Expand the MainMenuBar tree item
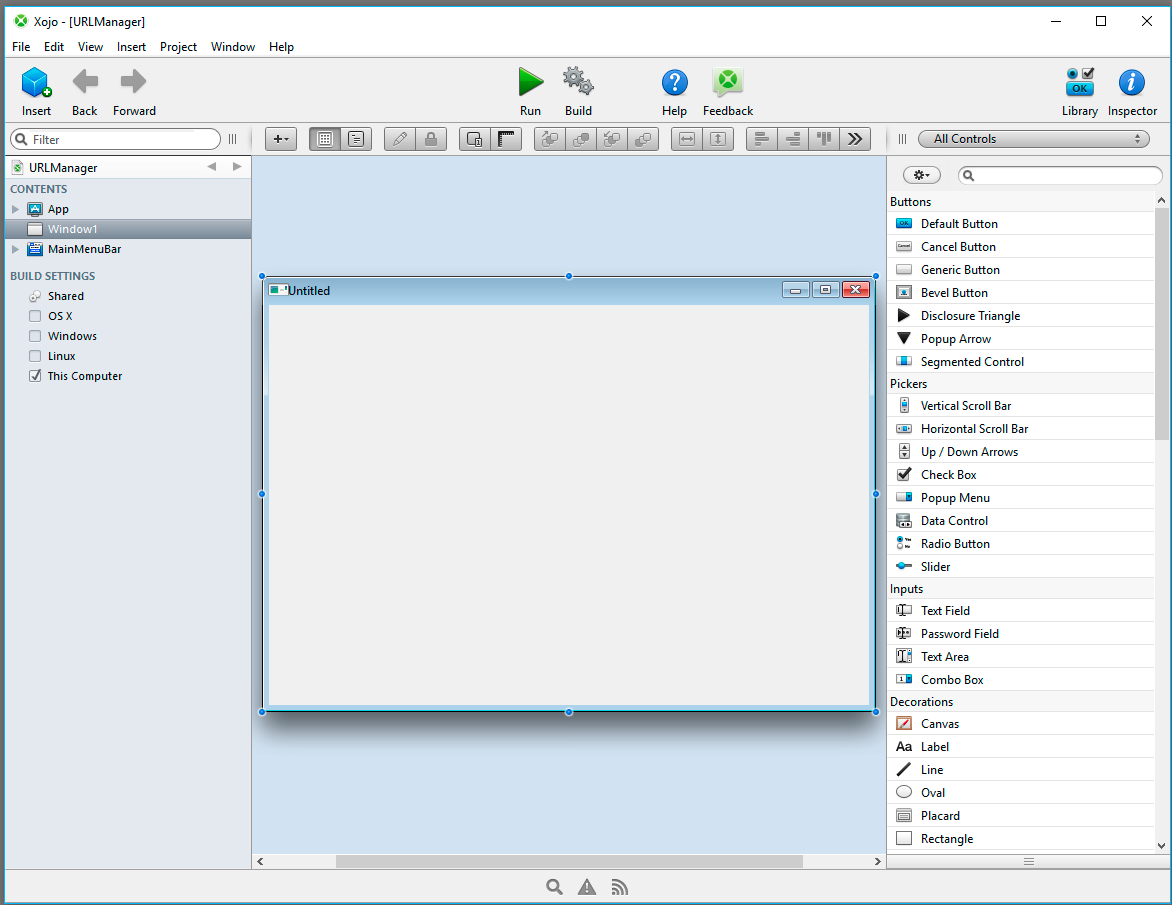This screenshot has height=905, width=1172. [x=15, y=249]
